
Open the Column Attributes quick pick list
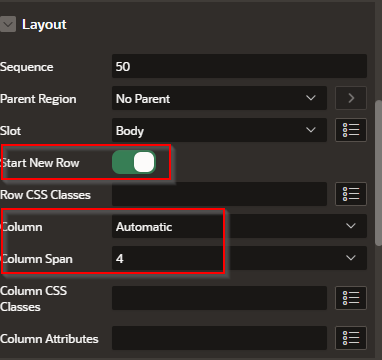351,338
